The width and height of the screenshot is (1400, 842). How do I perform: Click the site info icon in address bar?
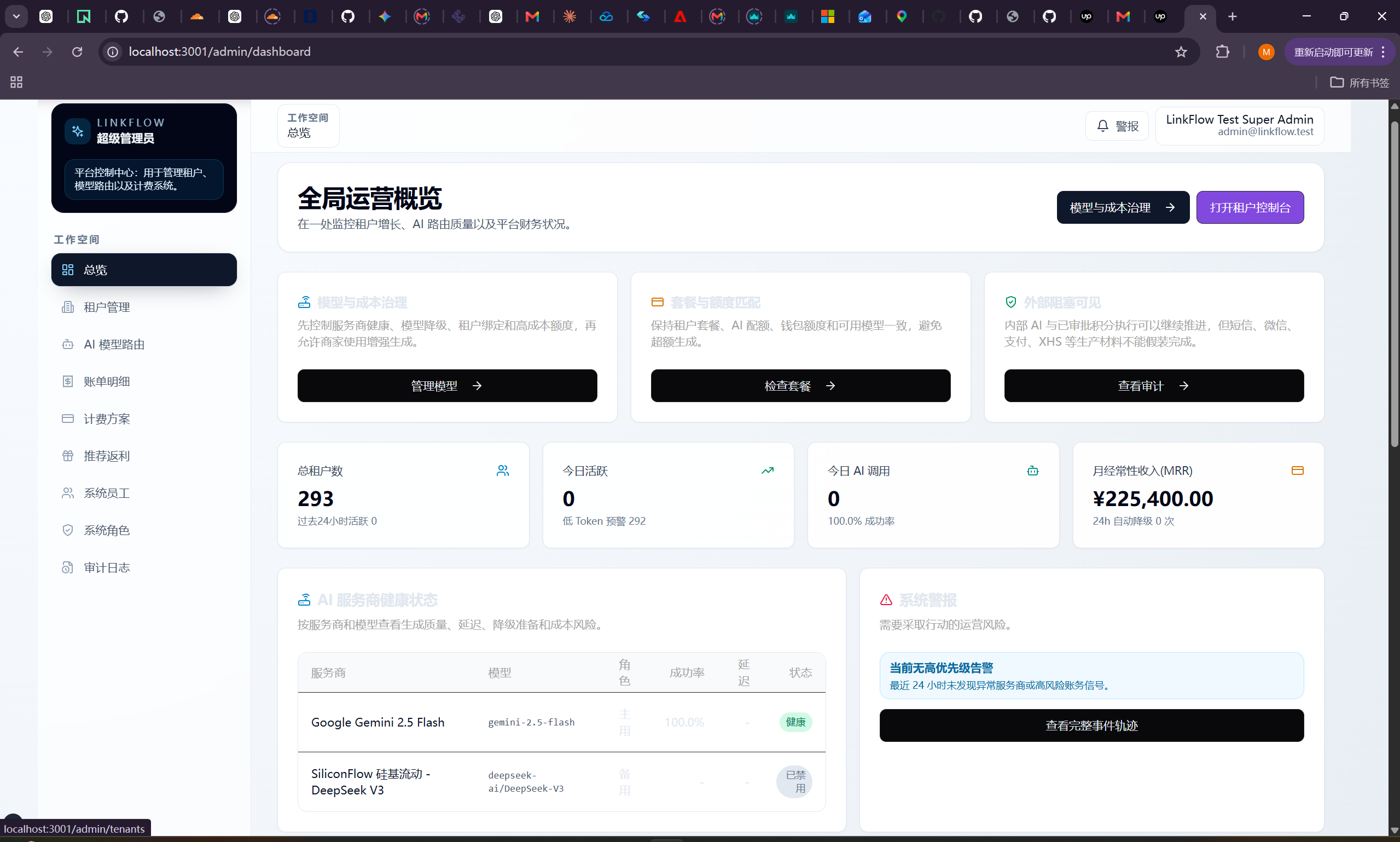(x=113, y=51)
